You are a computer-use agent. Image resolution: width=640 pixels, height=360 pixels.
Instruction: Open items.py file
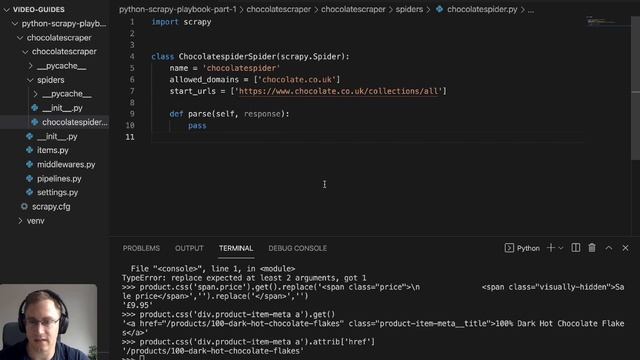(x=53, y=150)
